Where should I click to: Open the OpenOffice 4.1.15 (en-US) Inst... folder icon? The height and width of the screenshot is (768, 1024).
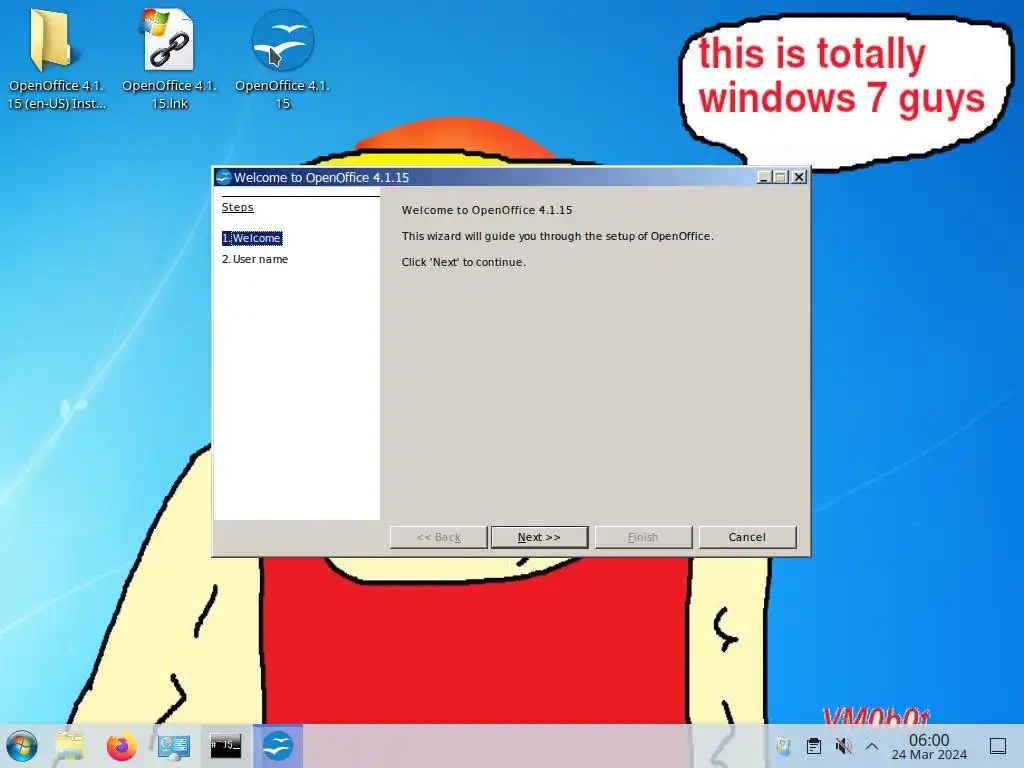coord(56,59)
